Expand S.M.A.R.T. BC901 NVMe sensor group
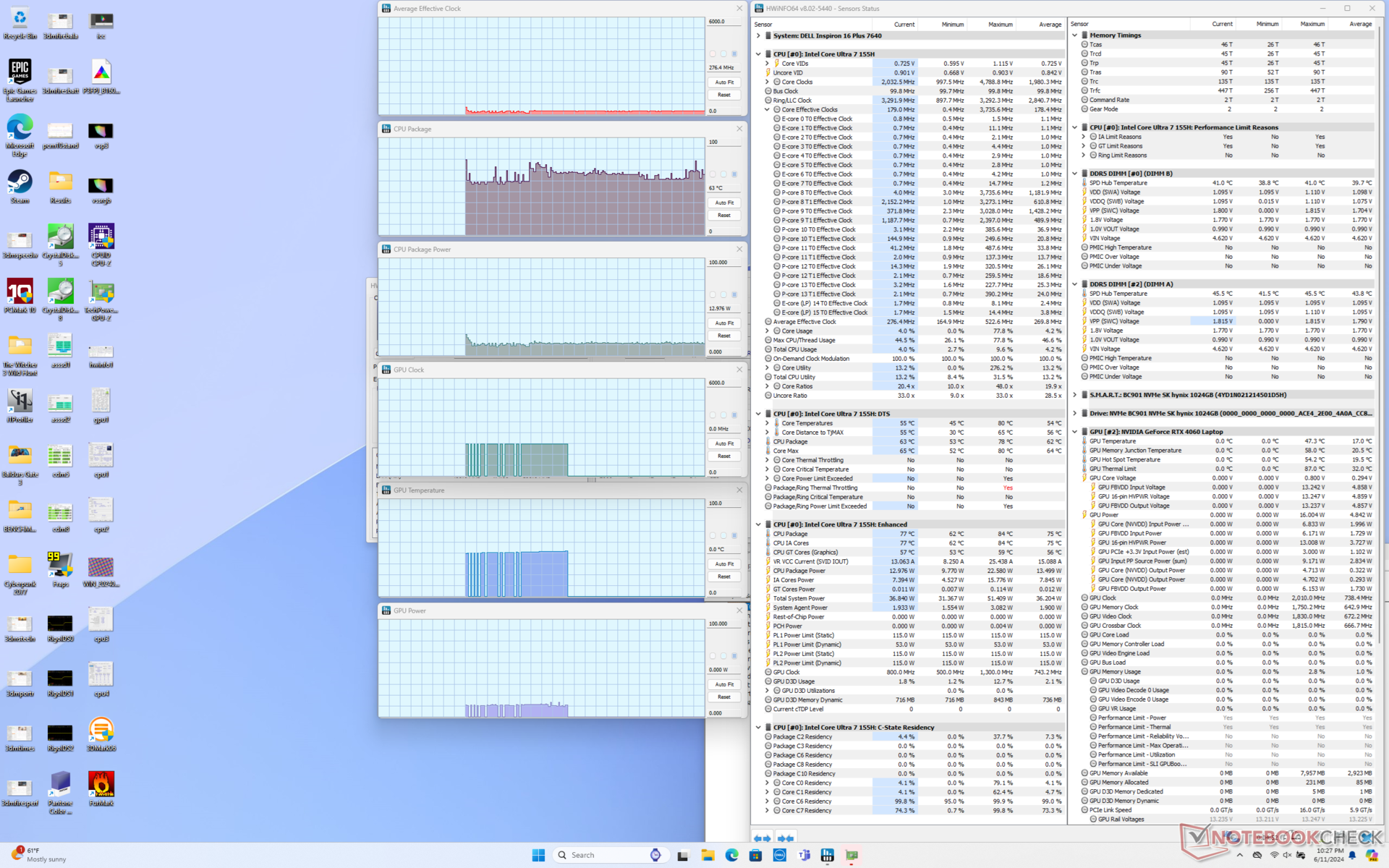1389x868 pixels. (x=1074, y=395)
